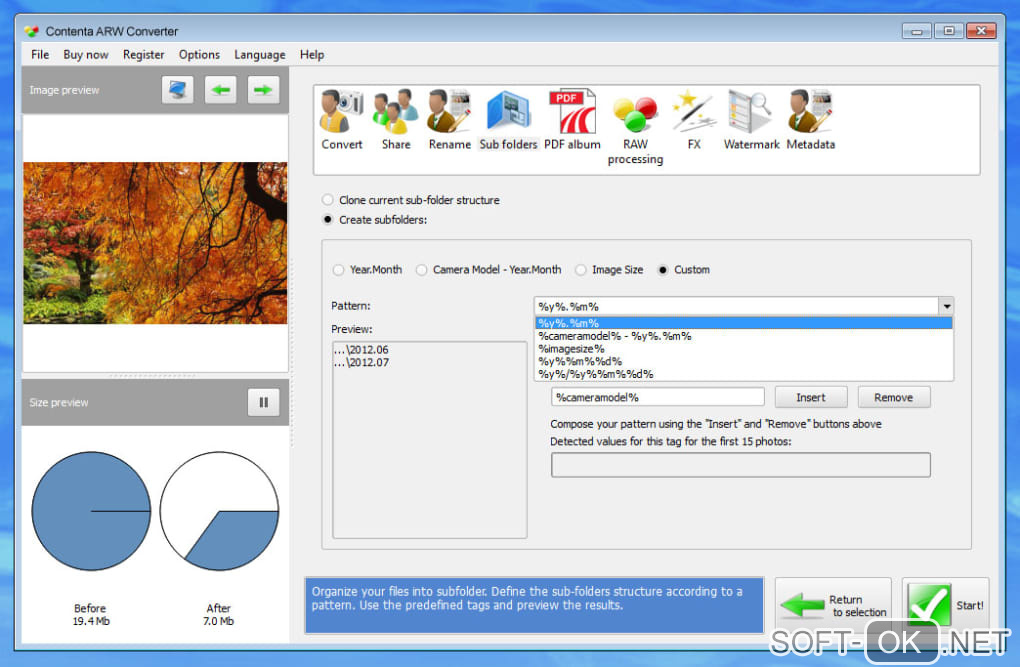Select the RAW processing icon
Screen dimensions: 1020x667
(x=636, y=128)
